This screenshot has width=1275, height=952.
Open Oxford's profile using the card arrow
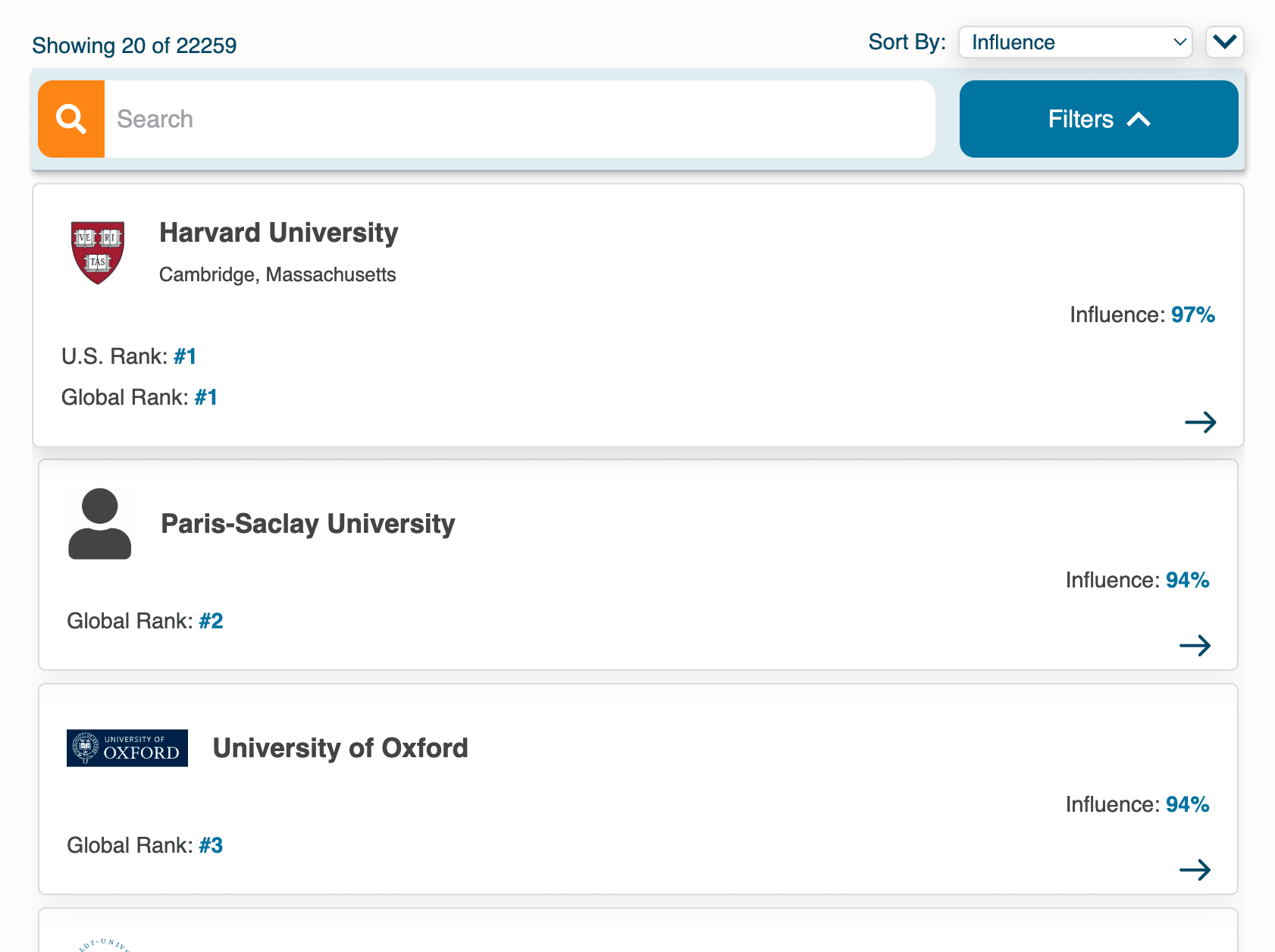[x=1196, y=870]
